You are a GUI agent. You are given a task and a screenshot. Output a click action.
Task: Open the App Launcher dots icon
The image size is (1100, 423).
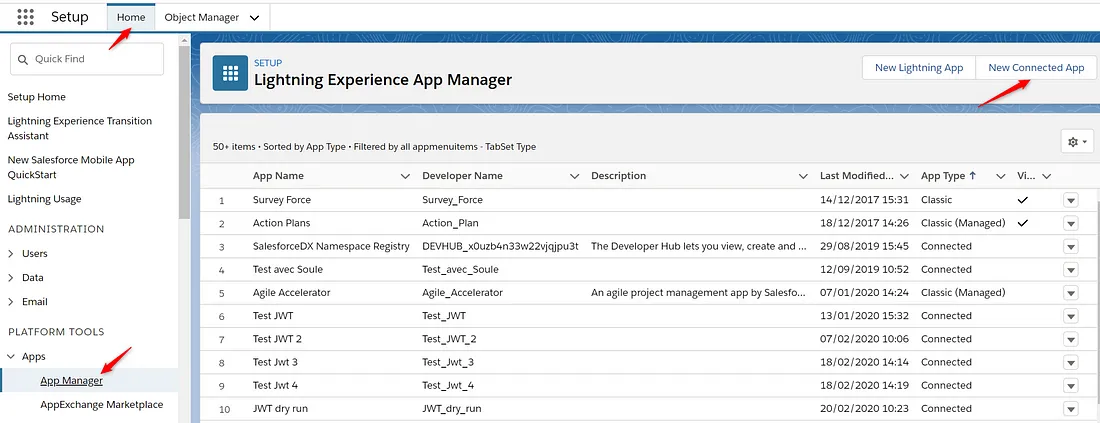[x=25, y=17]
